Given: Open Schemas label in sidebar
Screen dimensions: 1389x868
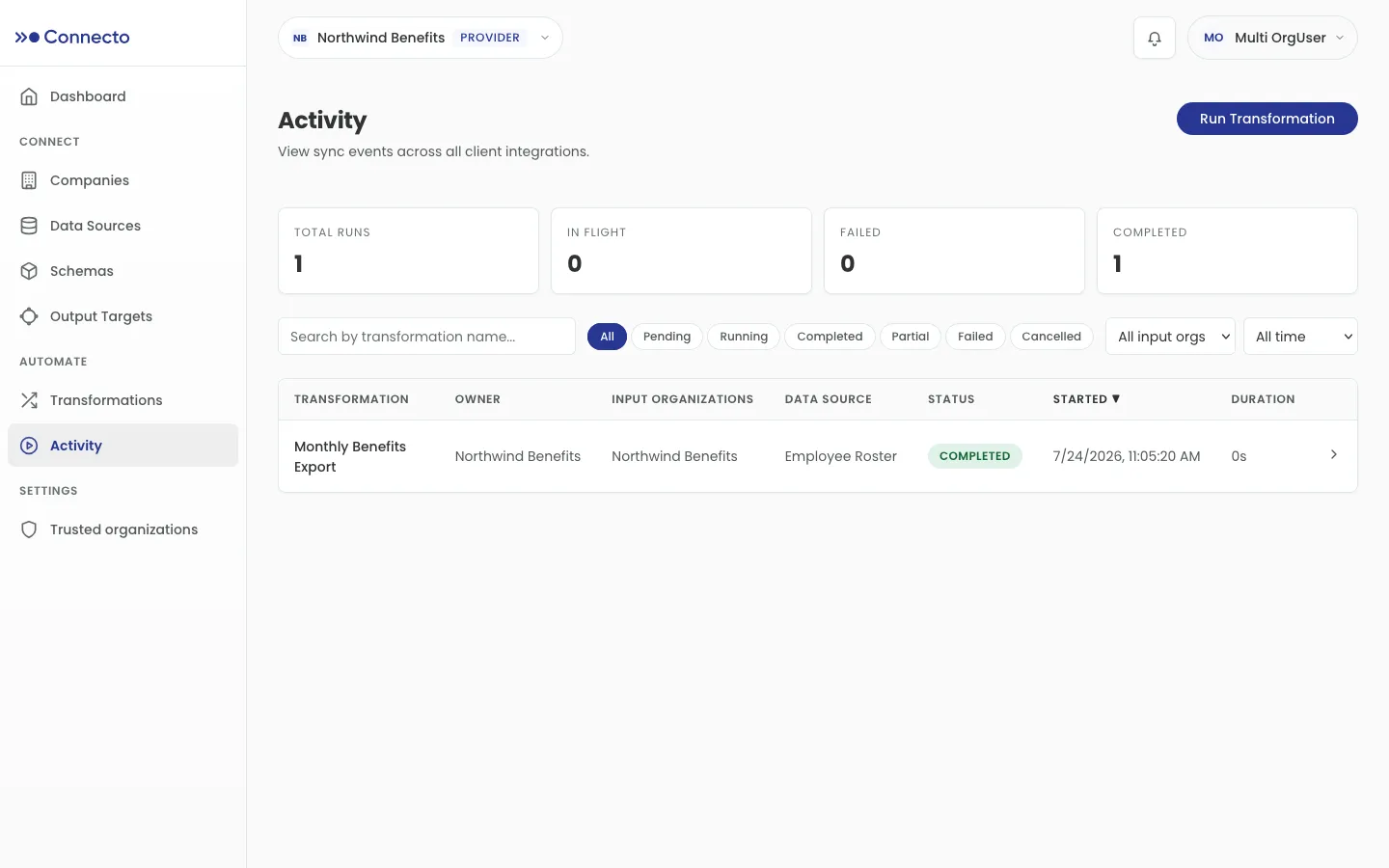Looking at the screenshot, I should click(x=82, y=271).
